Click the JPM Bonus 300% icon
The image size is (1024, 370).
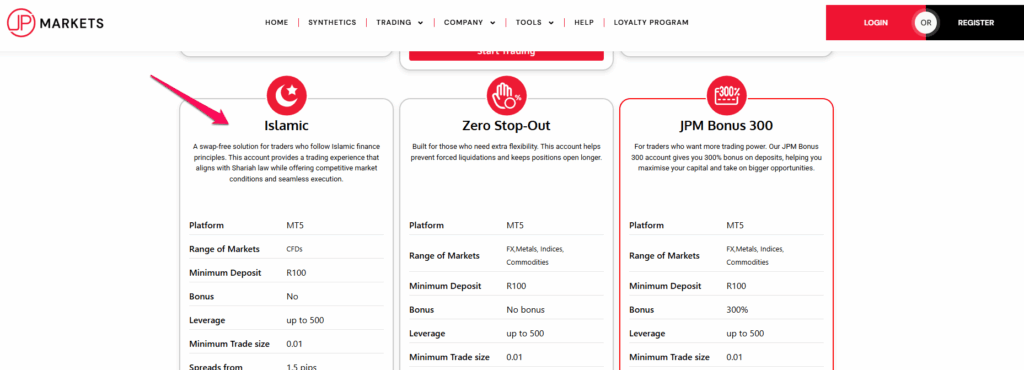[x=726, y=95]
